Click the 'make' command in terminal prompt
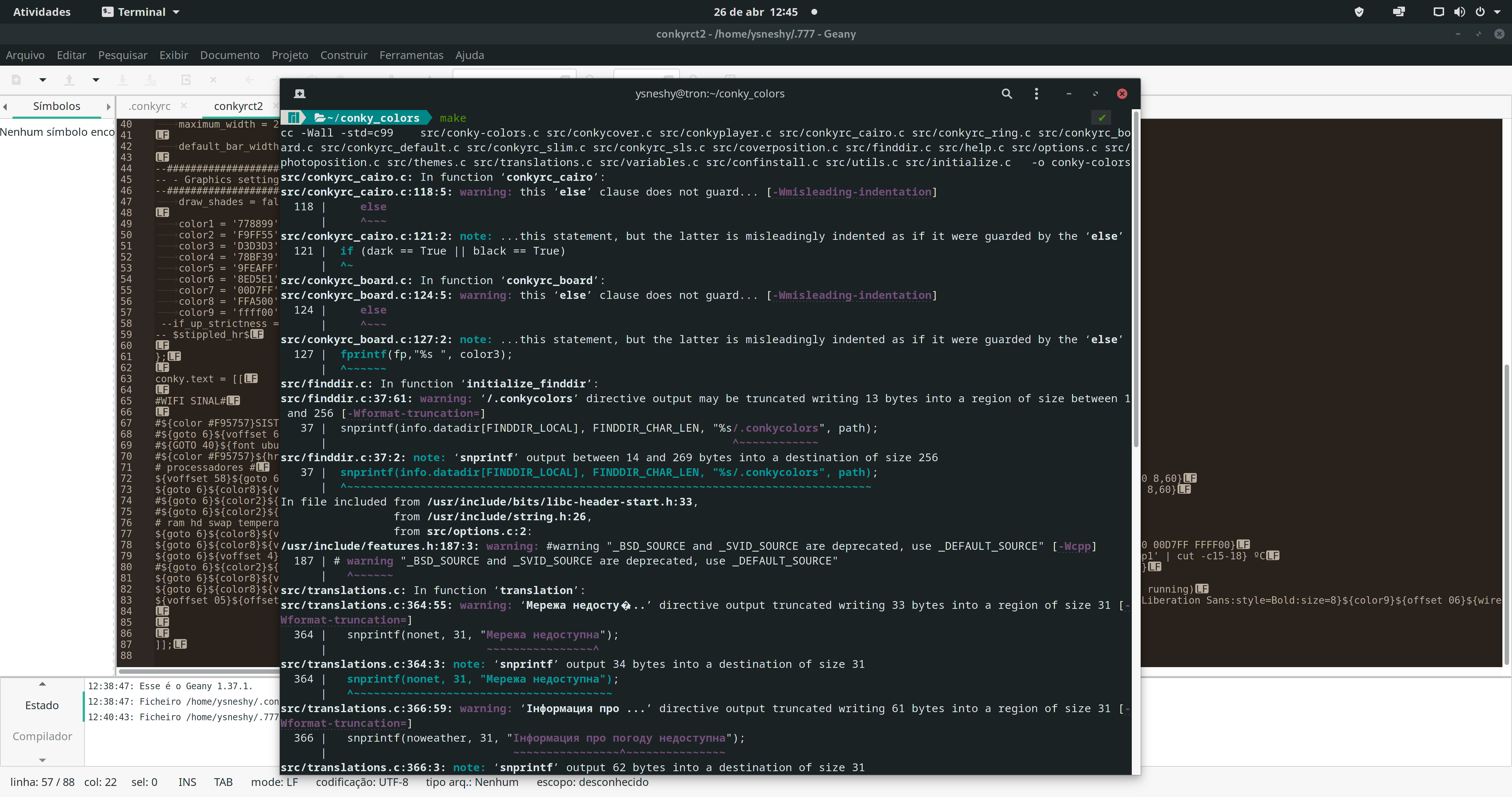Screen dimensions: 1512x797 coord(453,118)
